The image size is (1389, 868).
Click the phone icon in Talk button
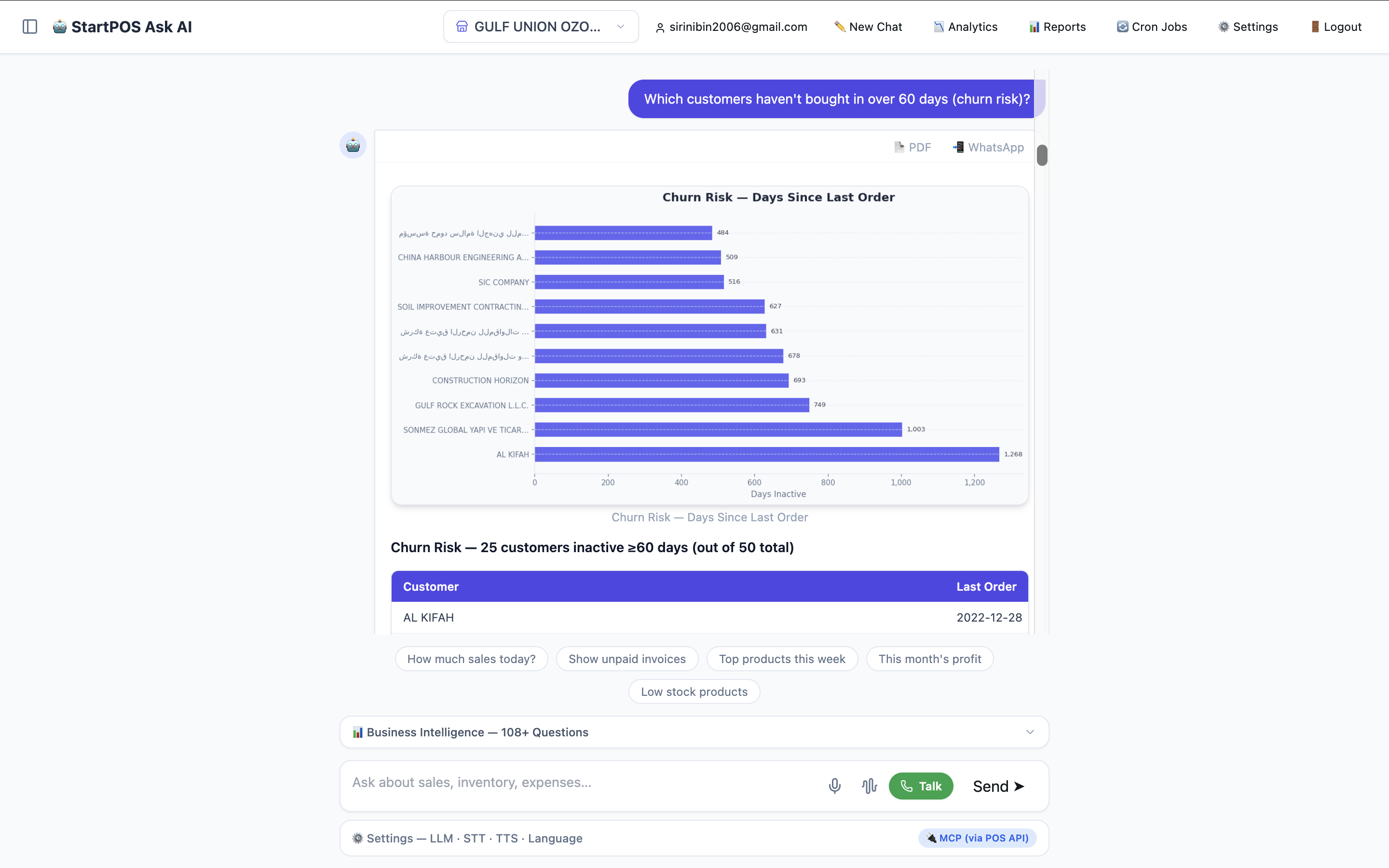tap(906, 786)
